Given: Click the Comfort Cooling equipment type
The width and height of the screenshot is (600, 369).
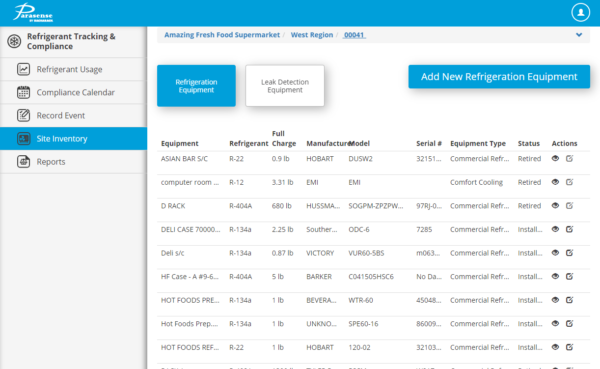Looking at the screenshot, I should [476, 182].
